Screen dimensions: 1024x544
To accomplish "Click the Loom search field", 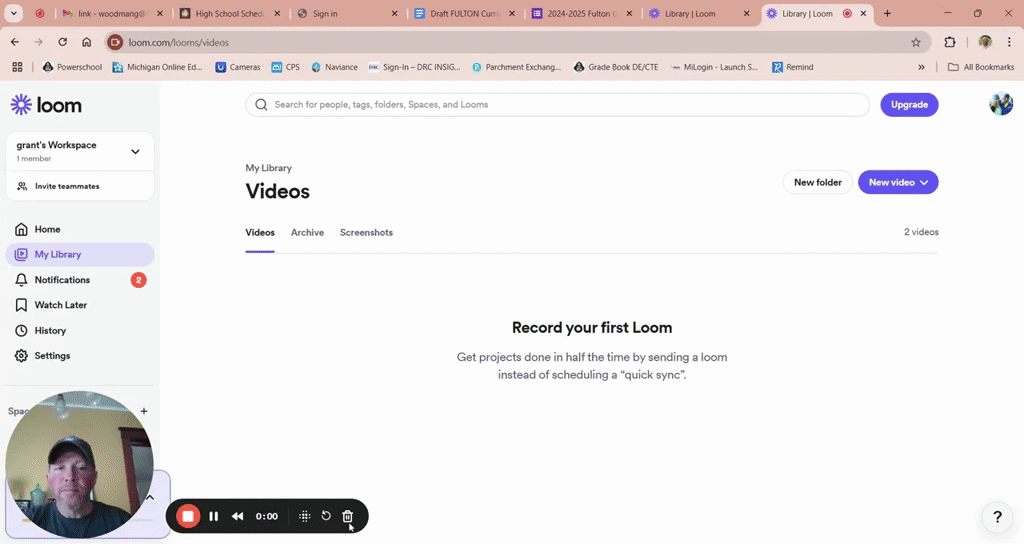I will [x=557, y=104].
